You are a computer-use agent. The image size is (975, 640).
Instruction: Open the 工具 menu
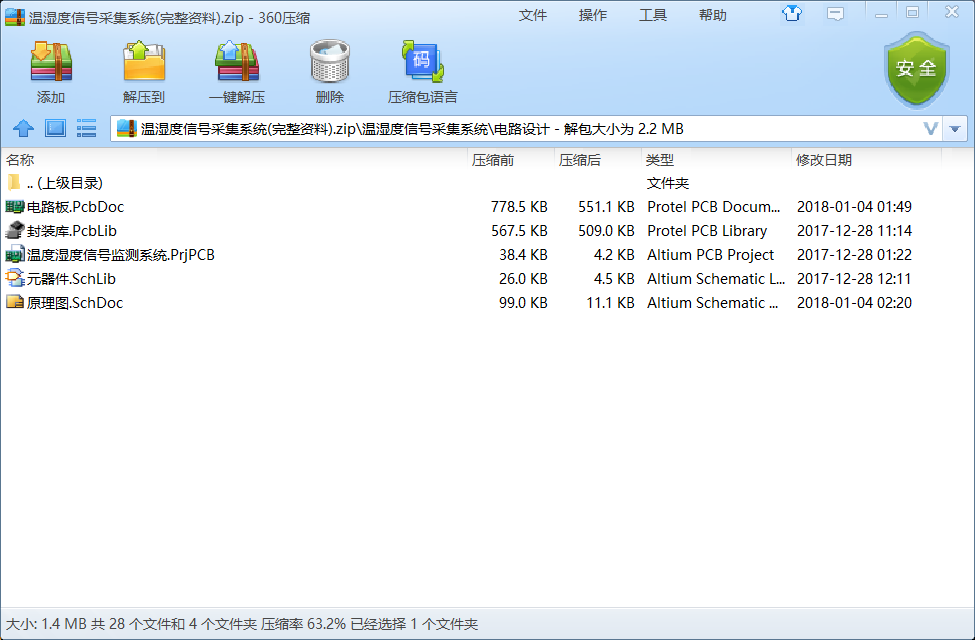tap(653, 15)
